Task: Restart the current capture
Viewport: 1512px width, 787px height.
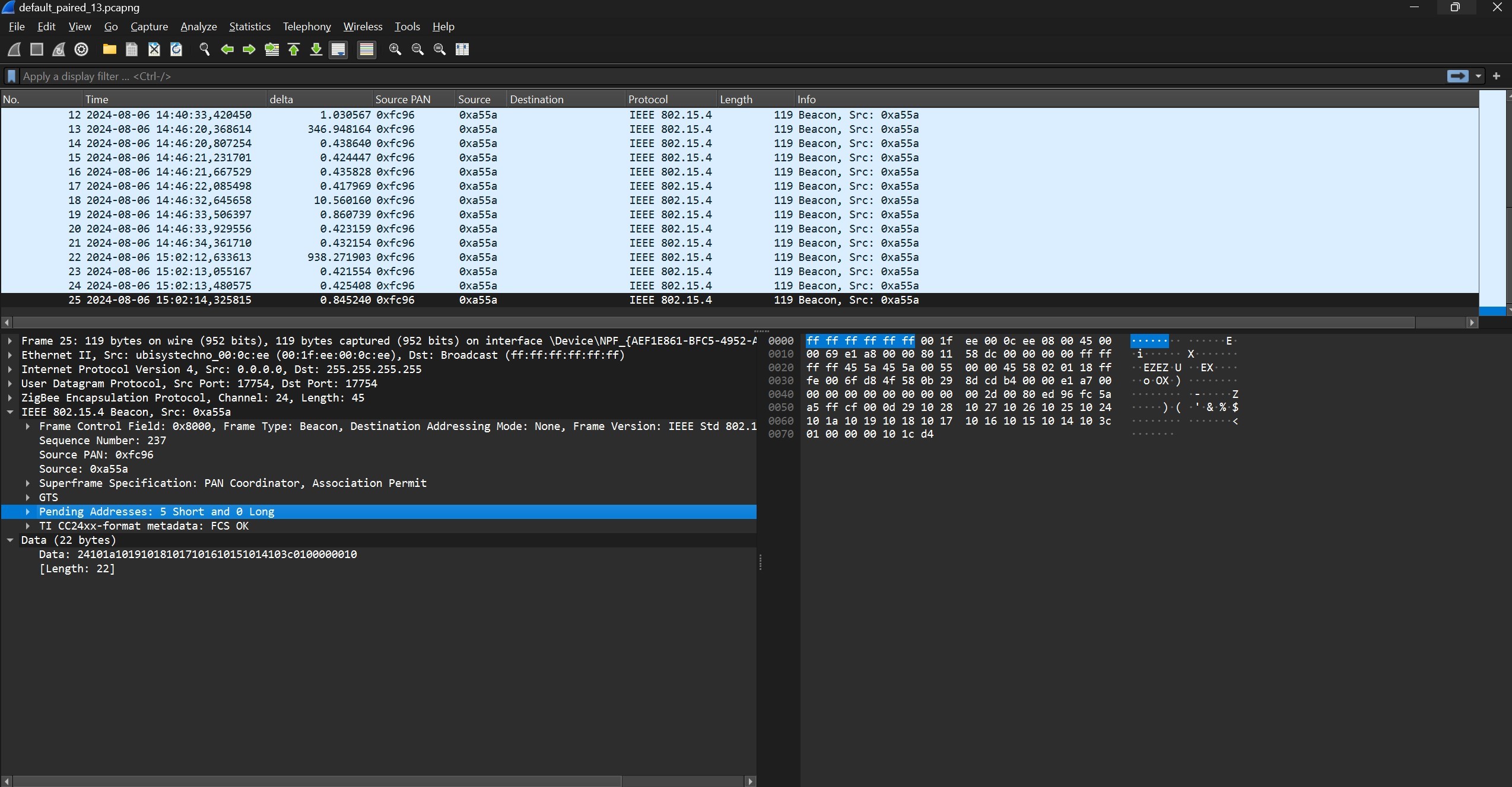Action: [59, 49]
